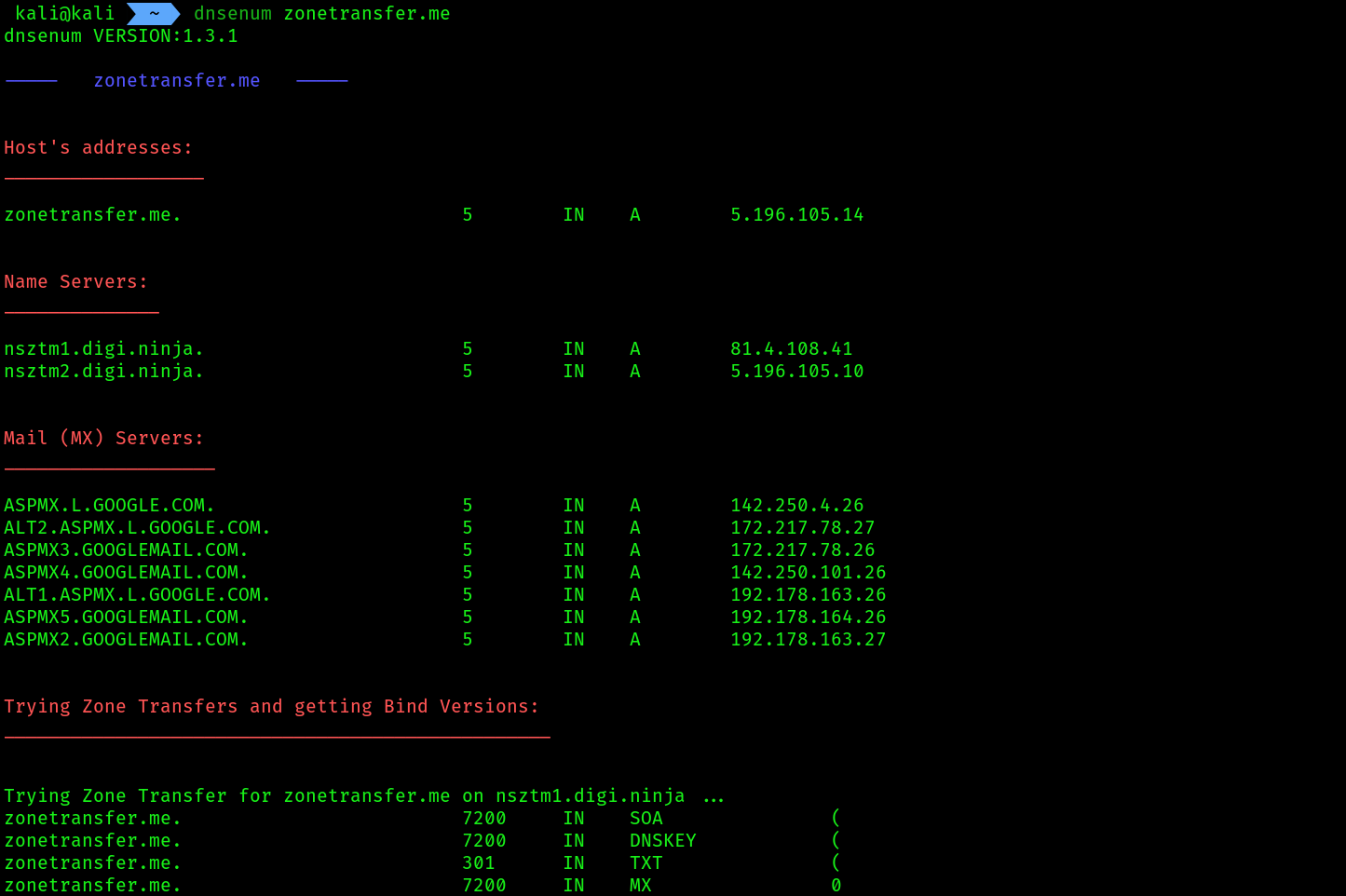Screen dimensions: 1346x896
Task: Click the 'SOA' record type
Action: click(646, 819)
